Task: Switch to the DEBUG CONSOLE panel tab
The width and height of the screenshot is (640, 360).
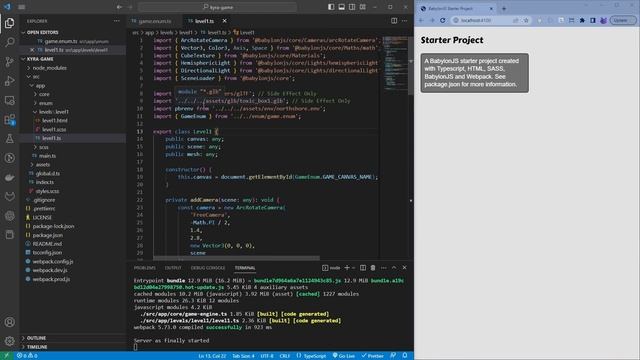Action: tap(208, 268)
